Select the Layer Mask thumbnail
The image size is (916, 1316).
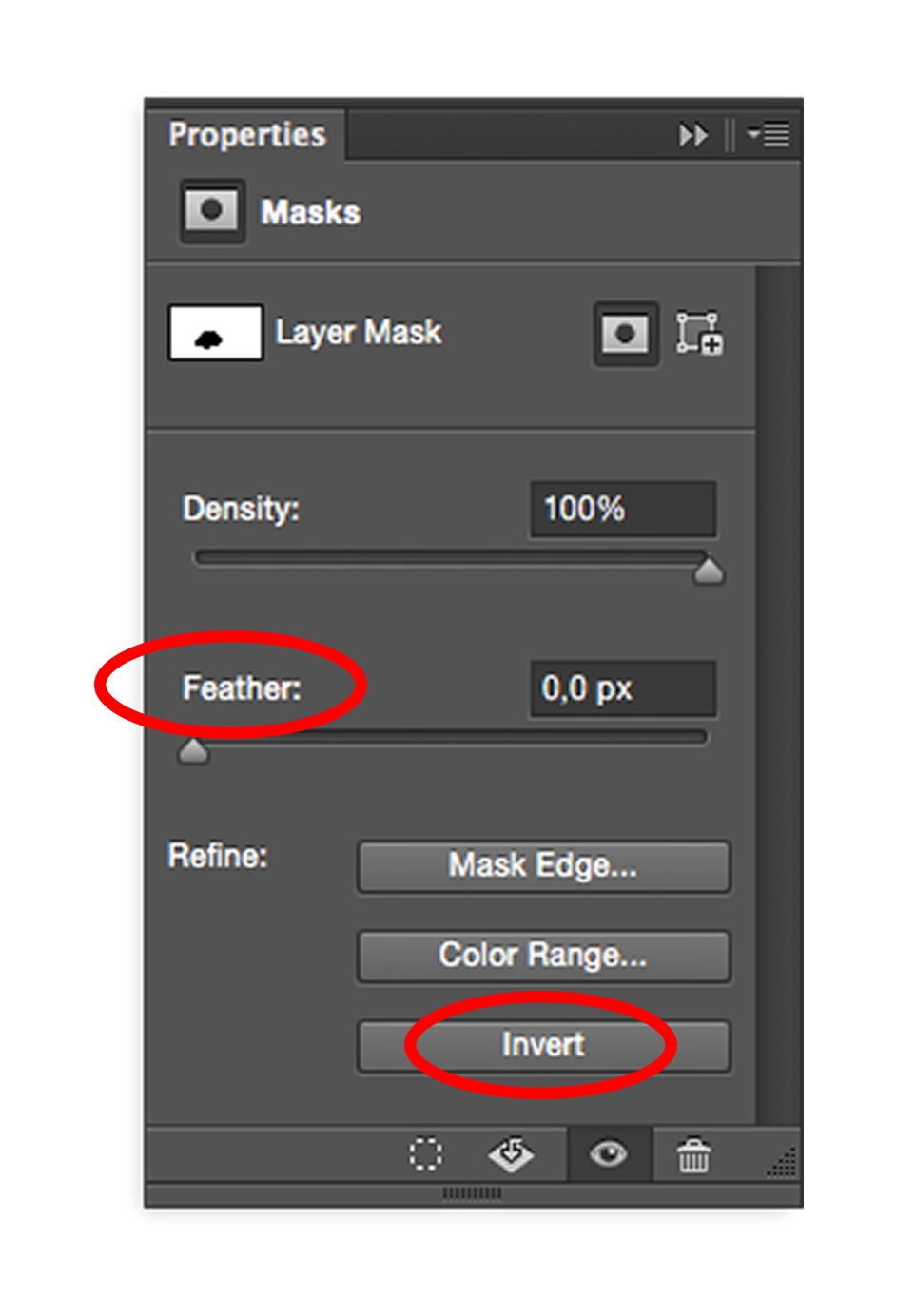(216, 333)
